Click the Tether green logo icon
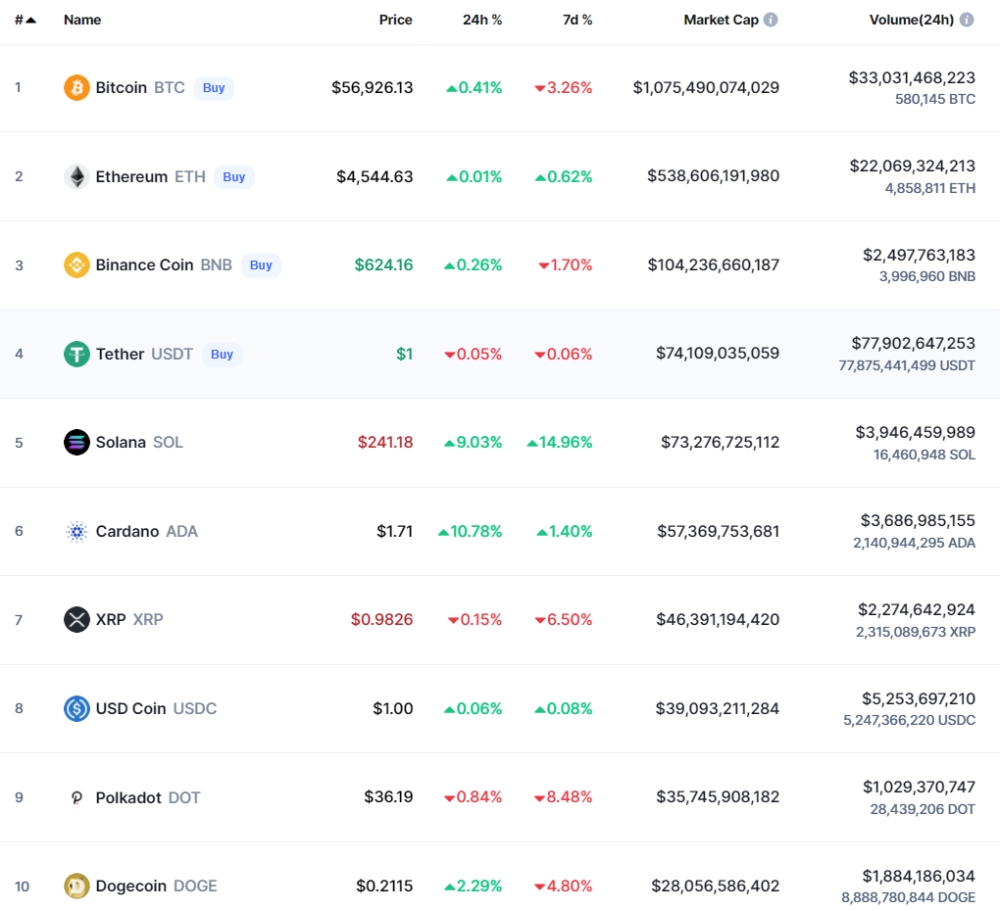This screenshot has width=1000, height=911. coord(77,354)
